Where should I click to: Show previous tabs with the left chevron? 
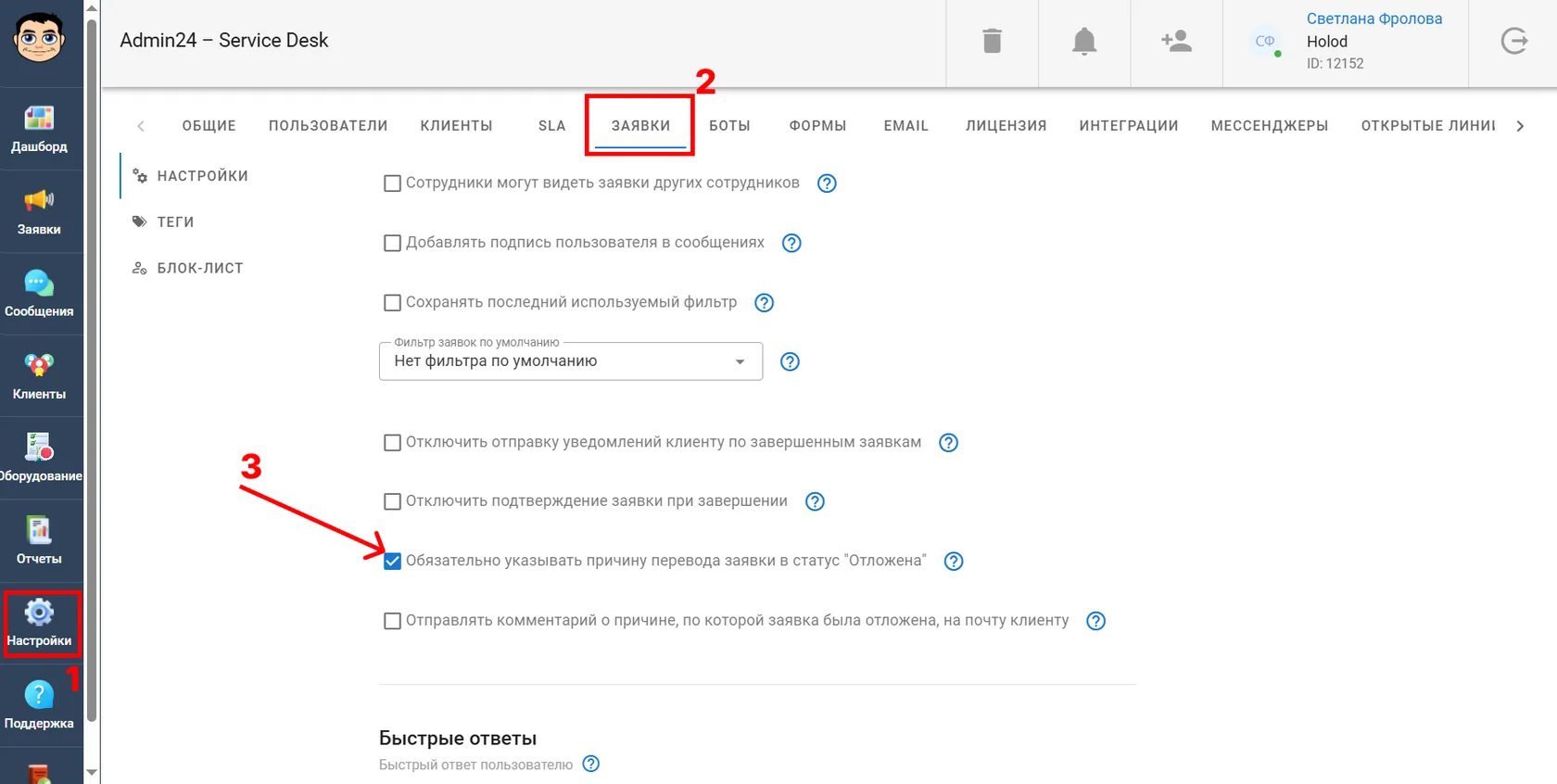point(141,126)
